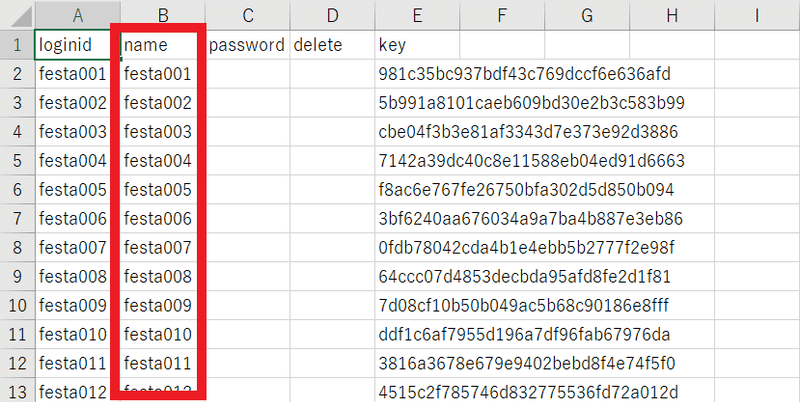Click the column C header
This screenshot has width=800, height=402.
coord(247,16)
